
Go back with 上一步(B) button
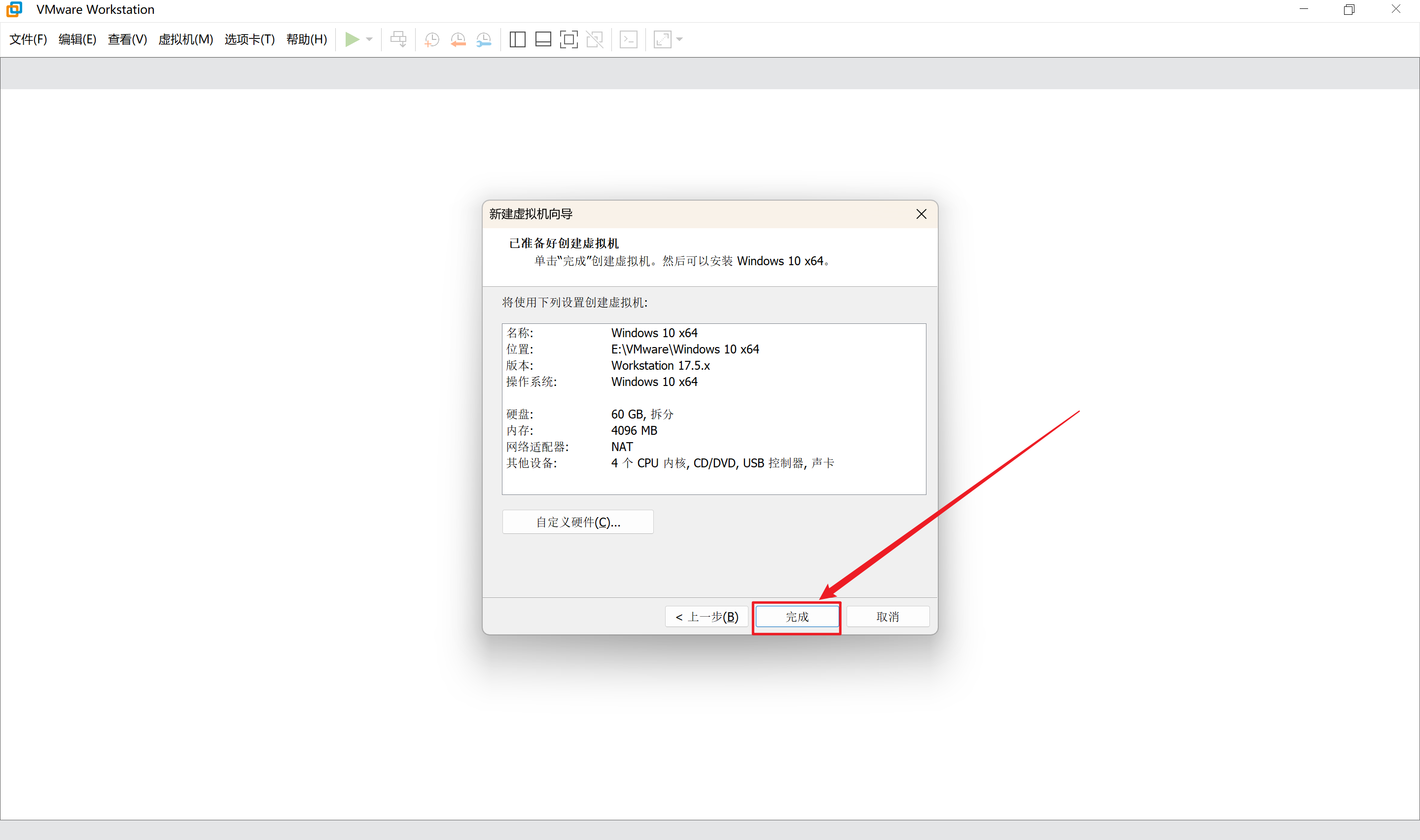[x=707, y=616]
